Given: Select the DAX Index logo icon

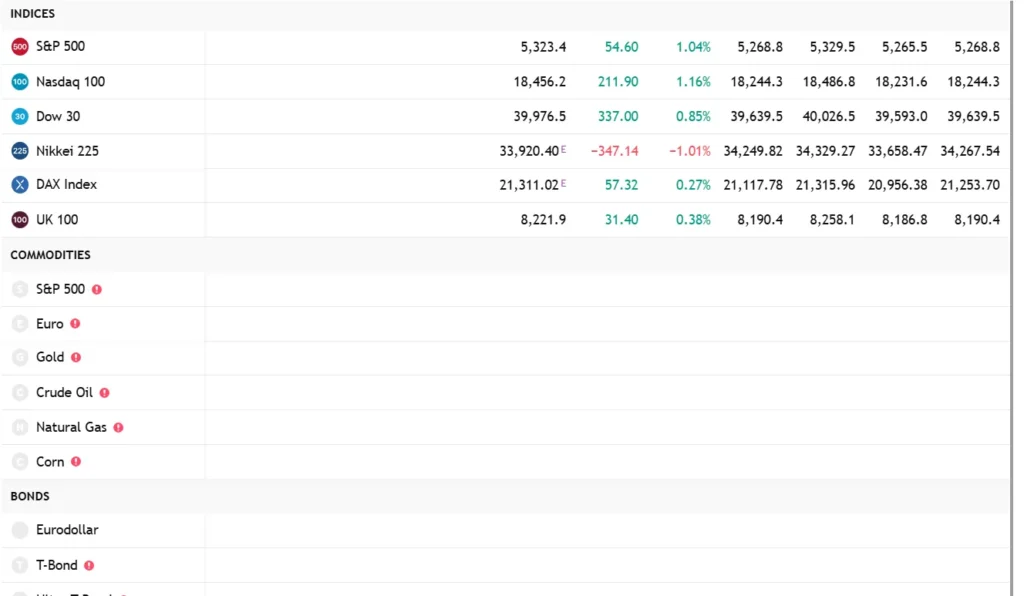Looking at the screenshot, I should (x=18, y=185).
